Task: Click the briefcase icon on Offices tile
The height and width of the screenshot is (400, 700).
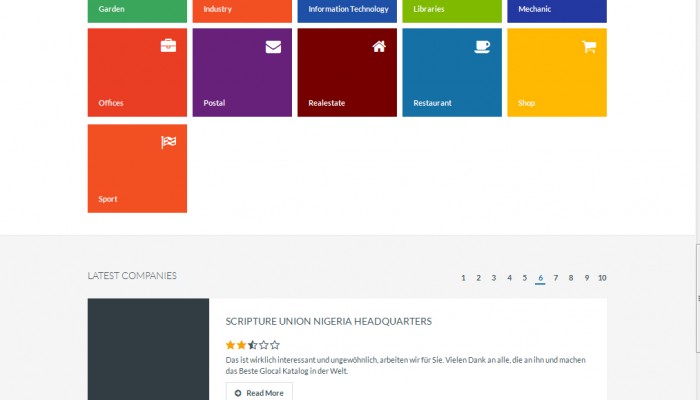Action: tap(168, 46)
